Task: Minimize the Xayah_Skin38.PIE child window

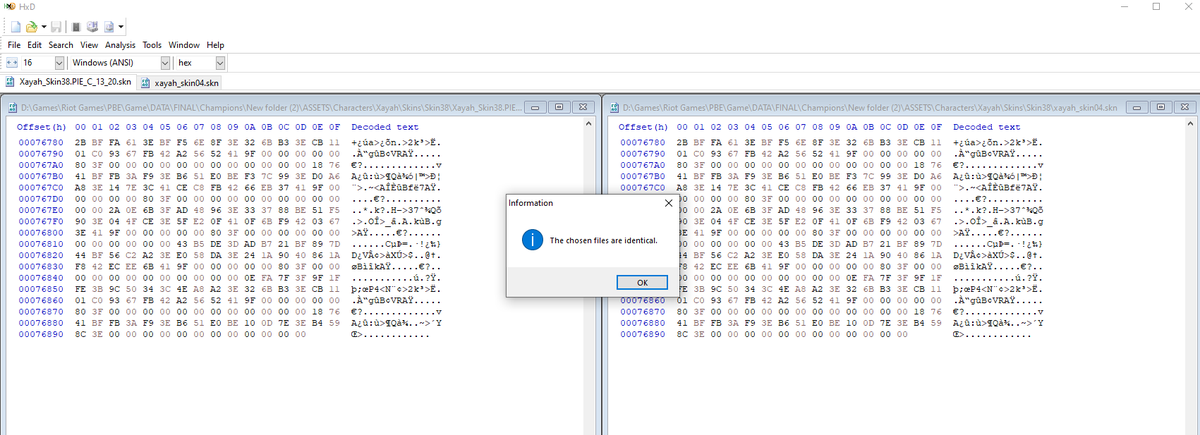Action: [x=535, y=107]
